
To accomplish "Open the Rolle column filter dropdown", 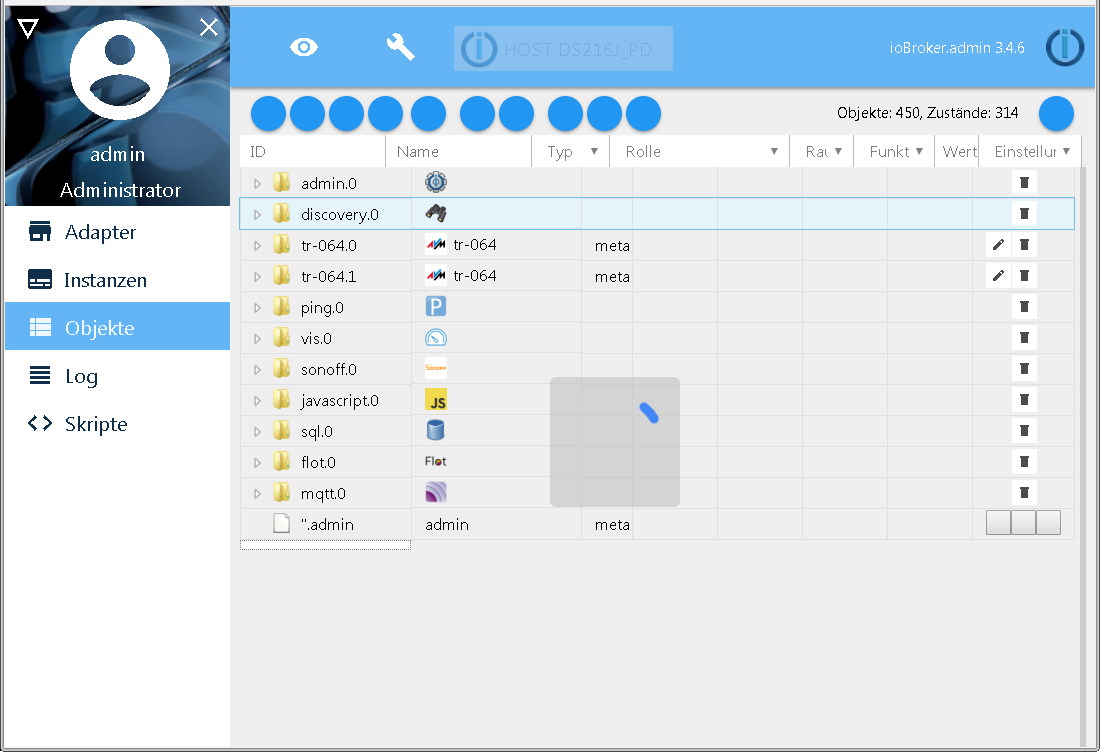I will pos(774,152).
